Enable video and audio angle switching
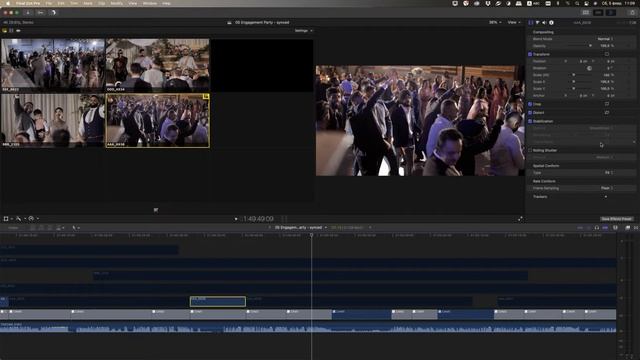The height and width of the screenshot is (360, 640). [x=5, y=31]
